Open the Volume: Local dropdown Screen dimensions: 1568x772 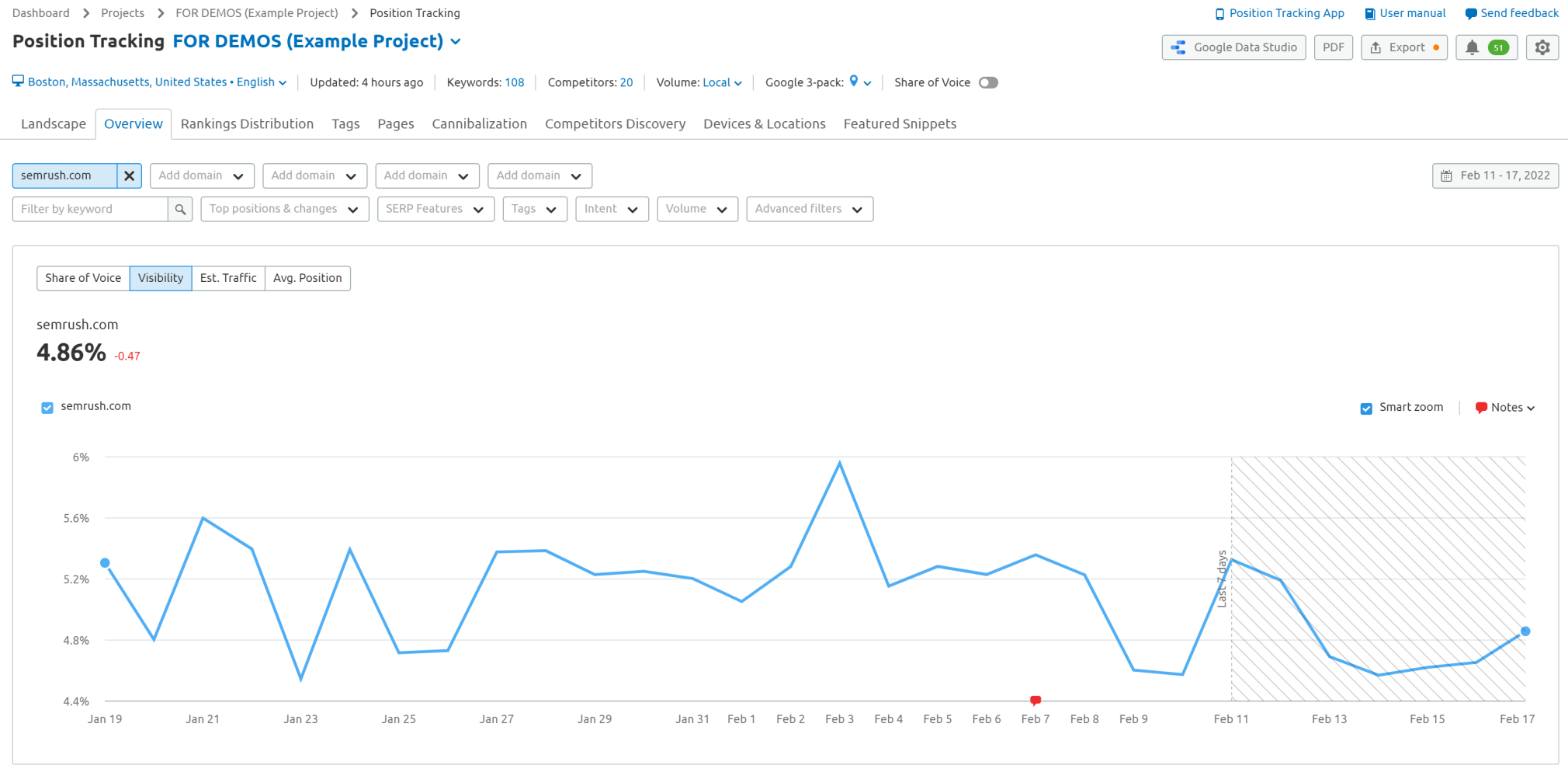click(x=722, y=82)
